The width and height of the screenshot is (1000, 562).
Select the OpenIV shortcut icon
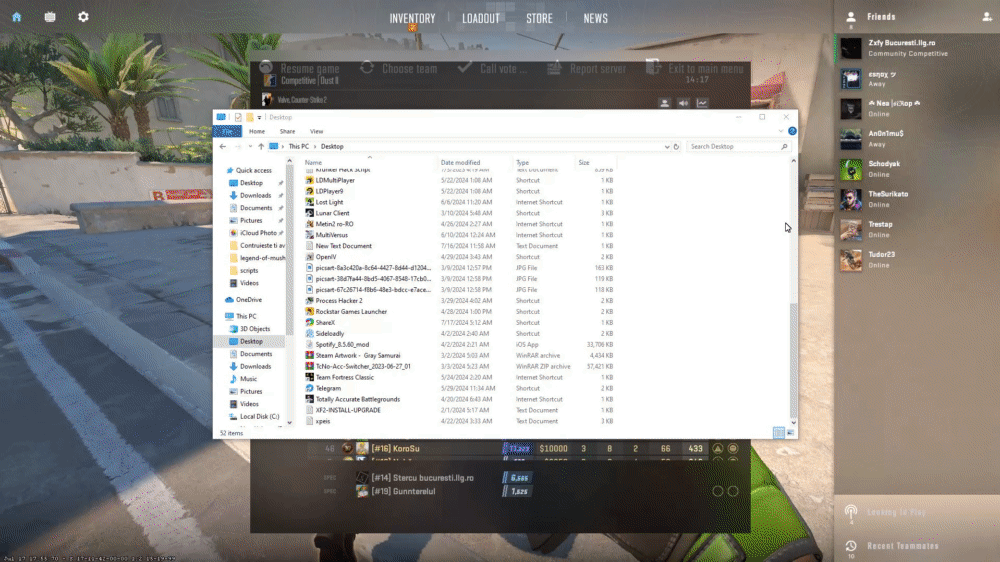[309, 257]
